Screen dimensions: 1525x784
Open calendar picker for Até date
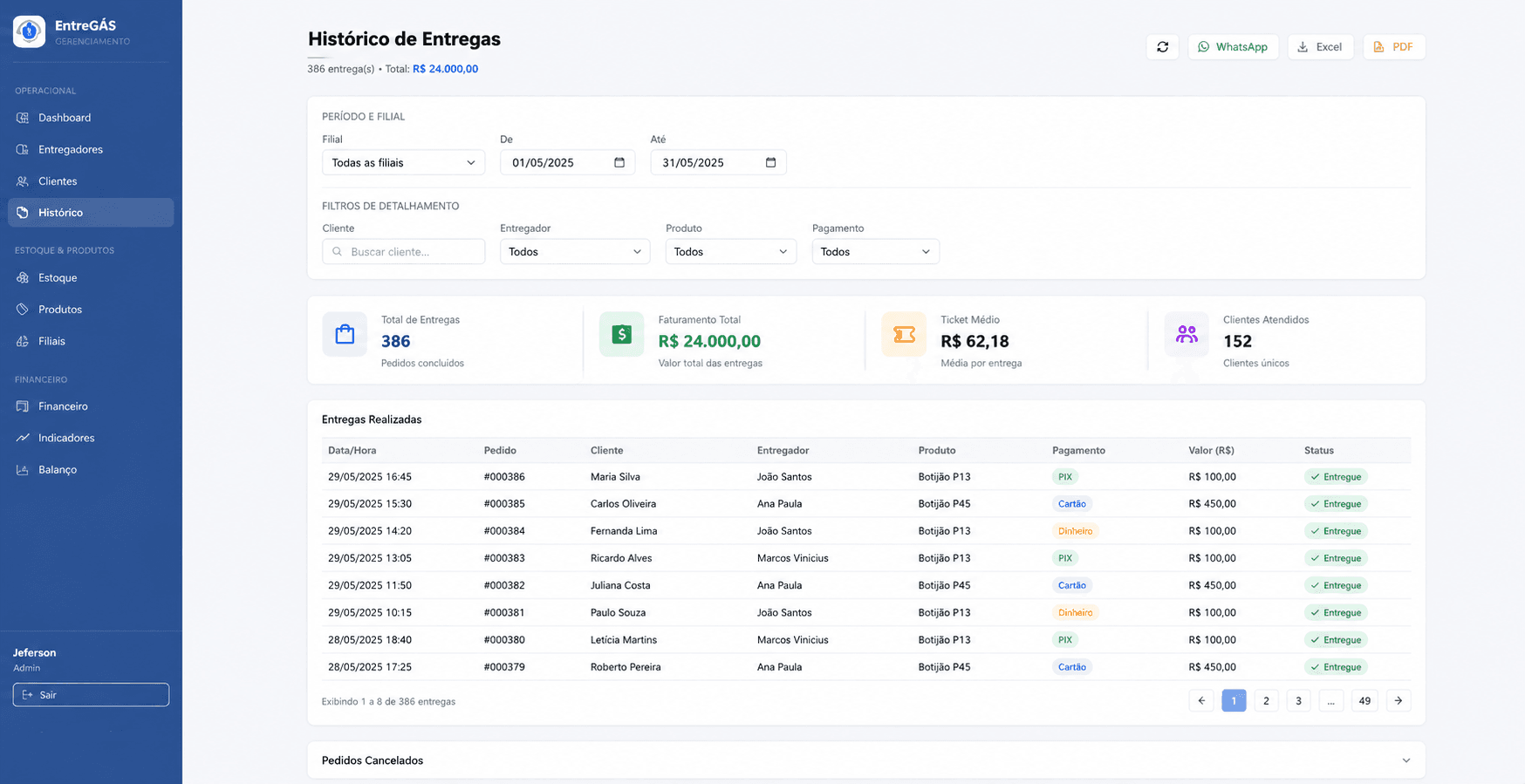coord(770,162)
